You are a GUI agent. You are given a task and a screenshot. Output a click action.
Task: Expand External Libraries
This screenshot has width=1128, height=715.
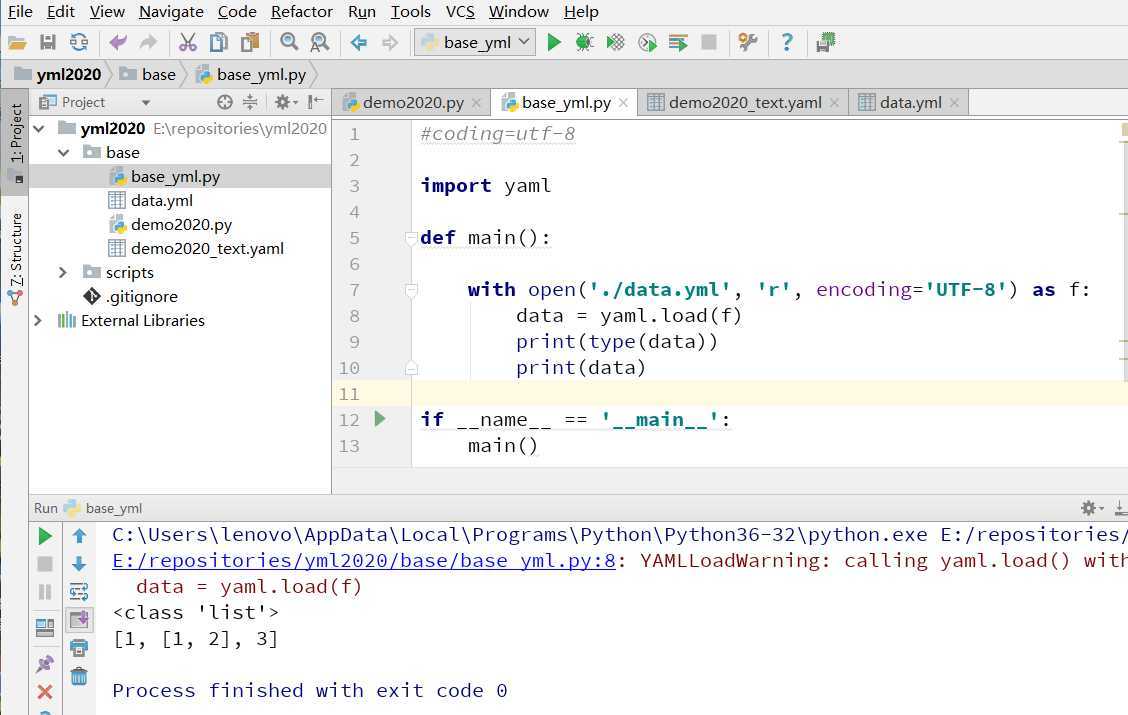coord(39,321)
